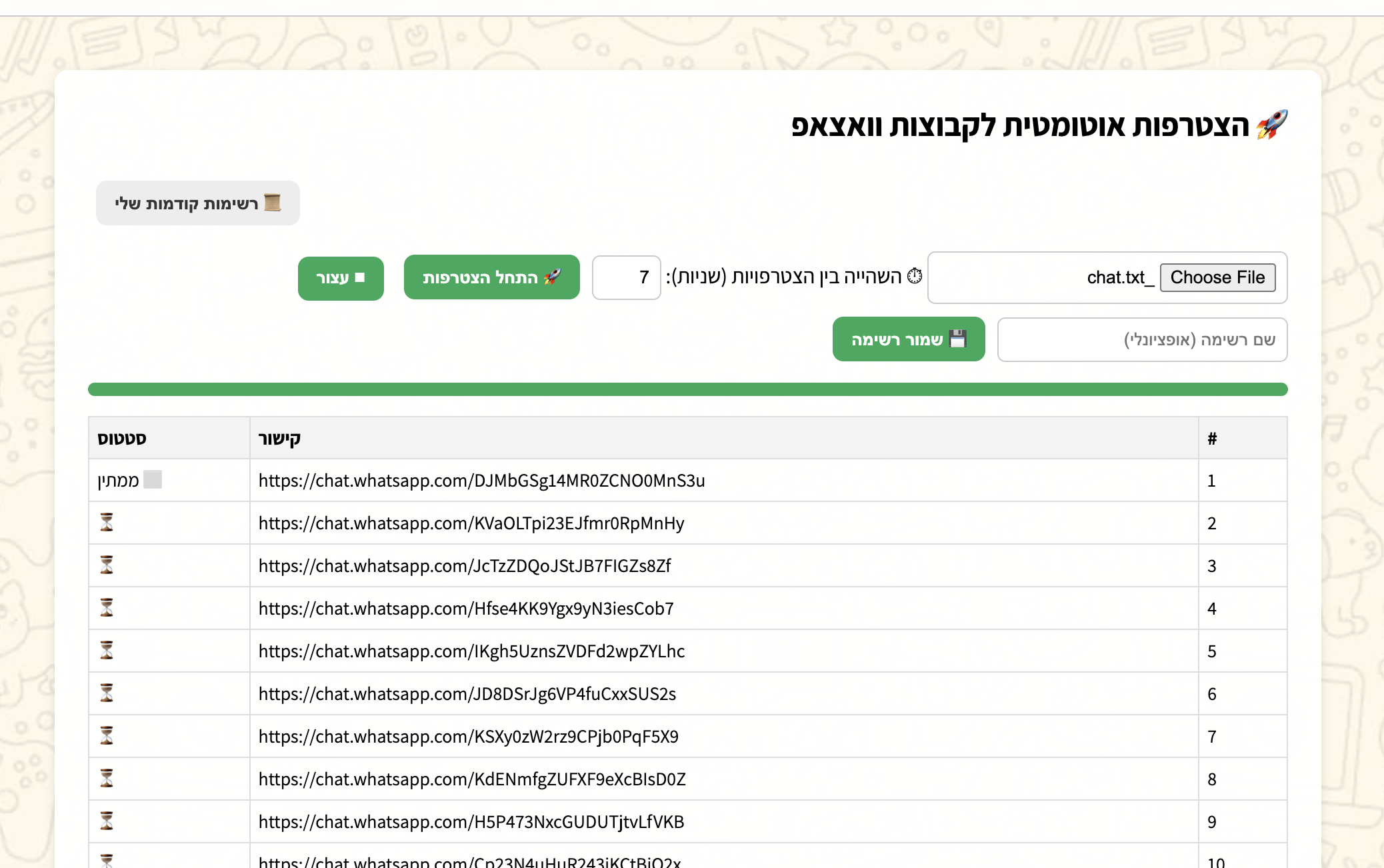Click the rocket icon beside the page title
The image size is (1384, 868).
coord(1271,125)
